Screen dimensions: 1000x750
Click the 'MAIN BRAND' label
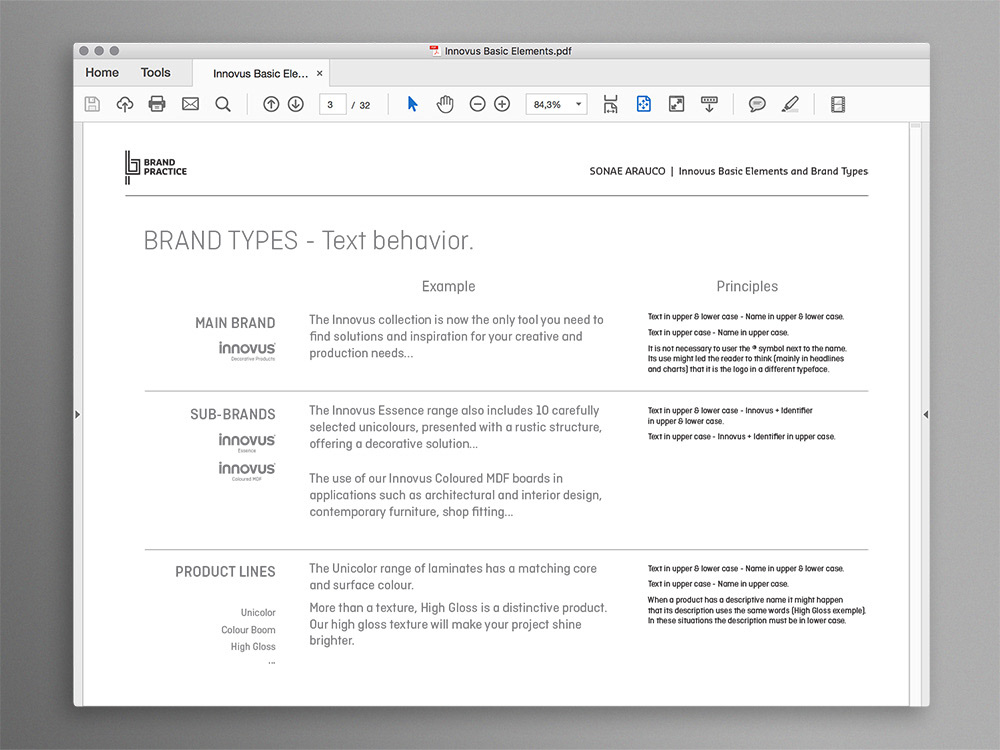pos(235,323)
